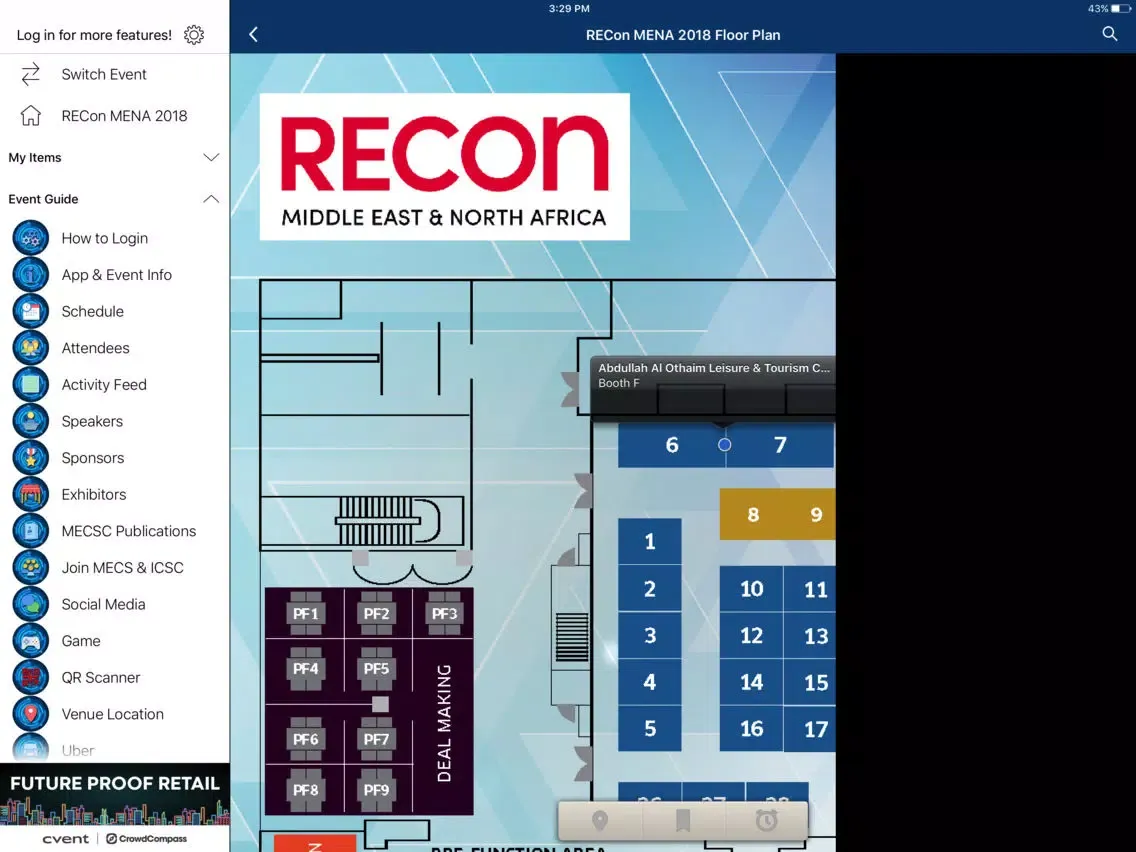Viewport: 1136px width, 852px height.
Task: Click the Activity Feed icon
Action: pyautogui.click(x=30, y=385)
